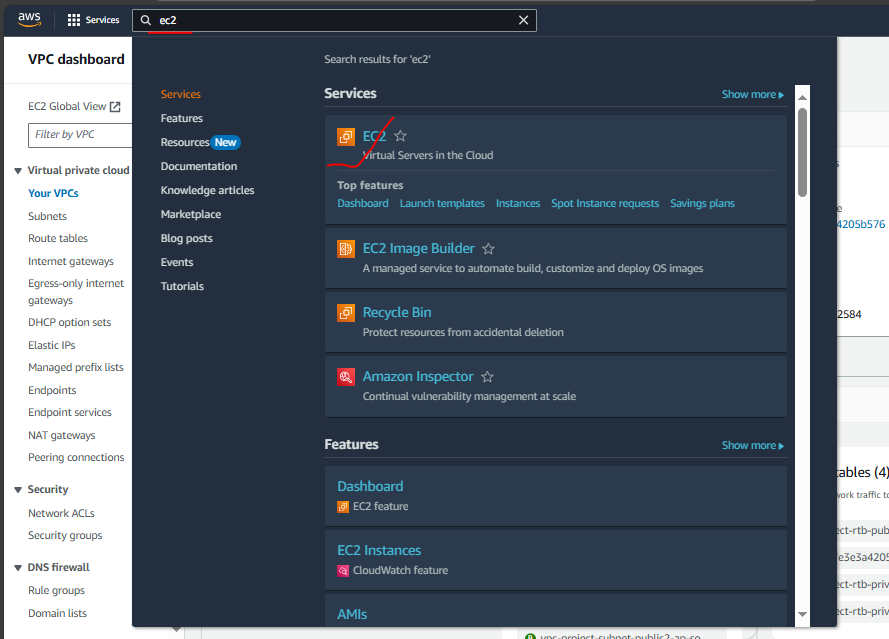Favorite EC2 with the star icon
Viewport: 889px width, 639px height.
pyautogui.click(x=400, y=136)
